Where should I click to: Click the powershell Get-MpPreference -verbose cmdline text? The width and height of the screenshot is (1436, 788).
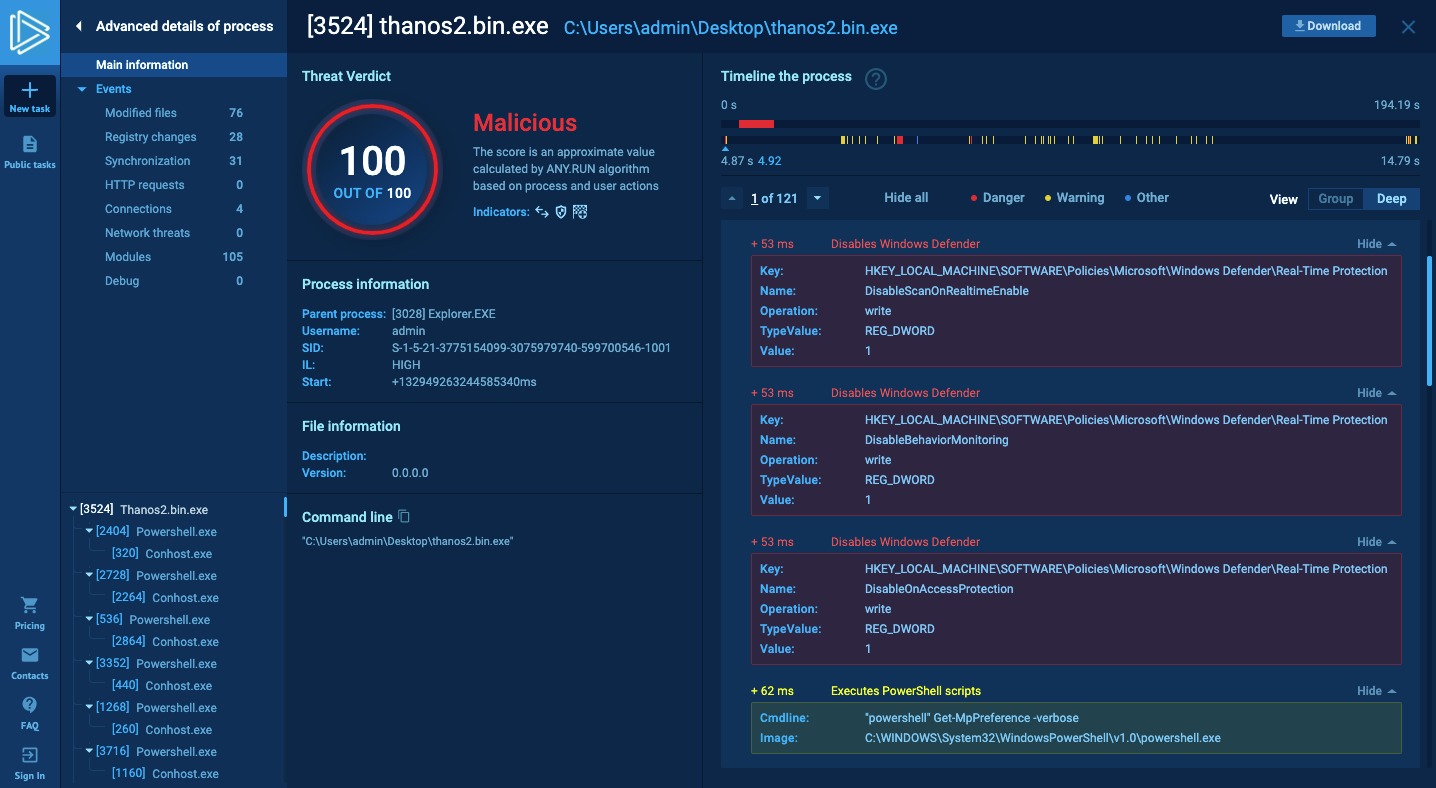[x=972, y=718]
